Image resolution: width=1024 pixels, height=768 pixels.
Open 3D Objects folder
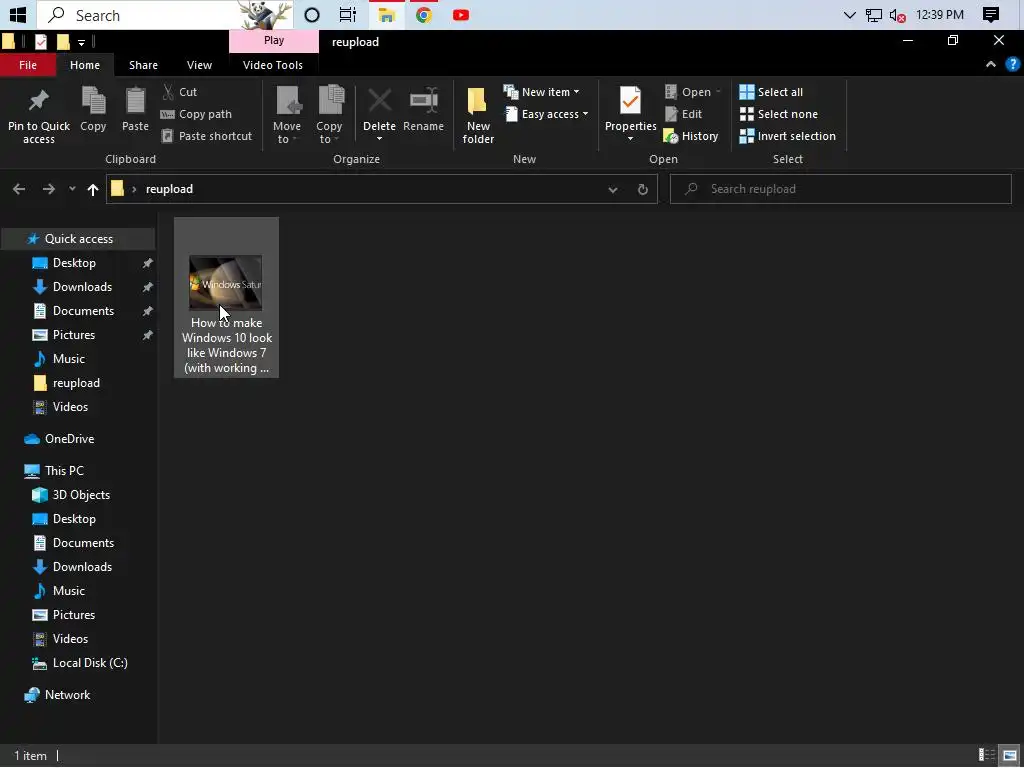(x=81, y=495)
